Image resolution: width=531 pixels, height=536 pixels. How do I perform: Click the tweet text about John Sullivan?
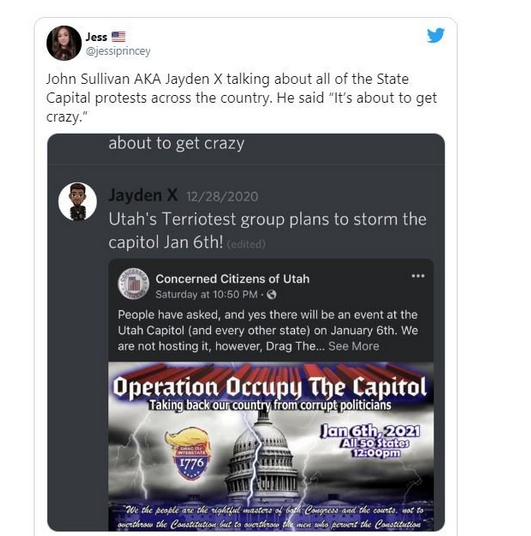241,98
